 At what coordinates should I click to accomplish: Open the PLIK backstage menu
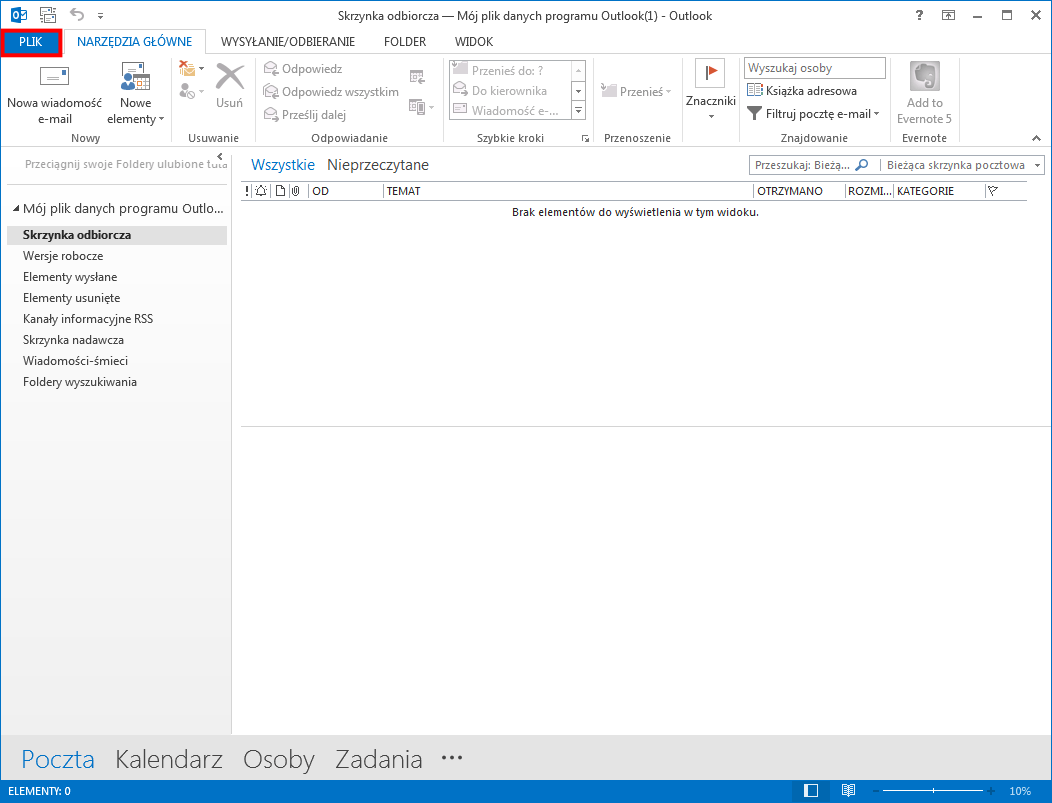click(31, 42)
